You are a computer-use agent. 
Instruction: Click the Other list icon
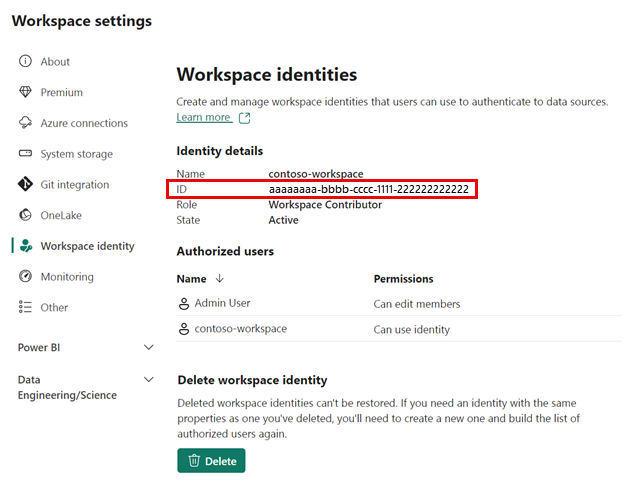click(26, 308)
